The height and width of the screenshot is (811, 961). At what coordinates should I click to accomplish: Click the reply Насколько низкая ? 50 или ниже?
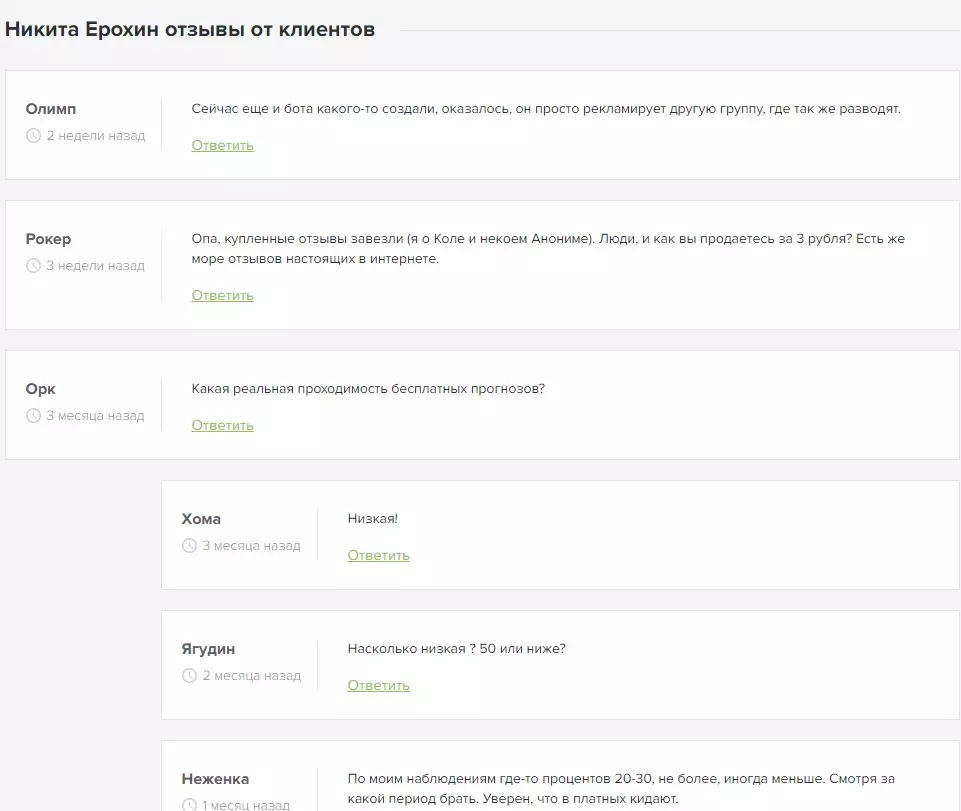(457, 649)
